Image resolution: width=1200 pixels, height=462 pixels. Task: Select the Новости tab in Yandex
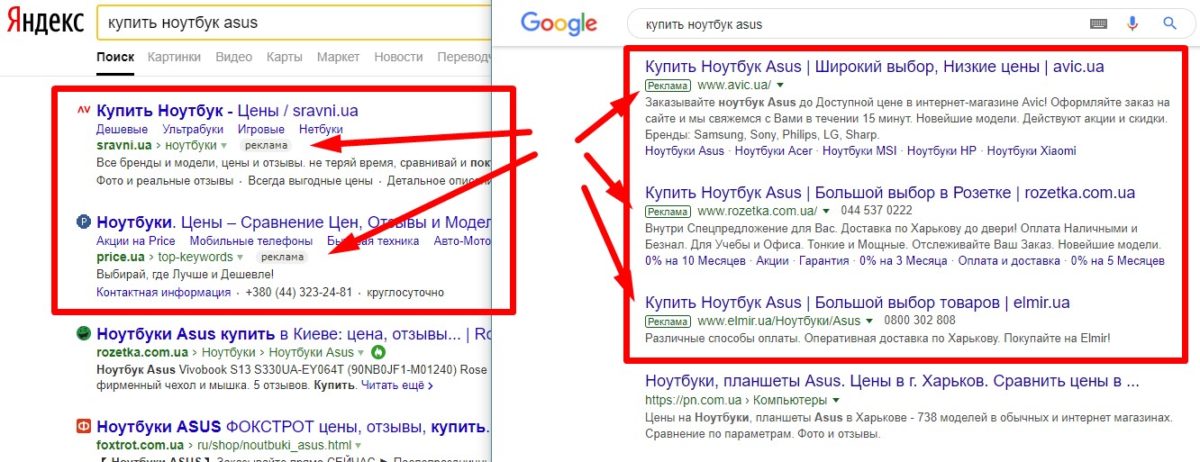pos(398,57)
